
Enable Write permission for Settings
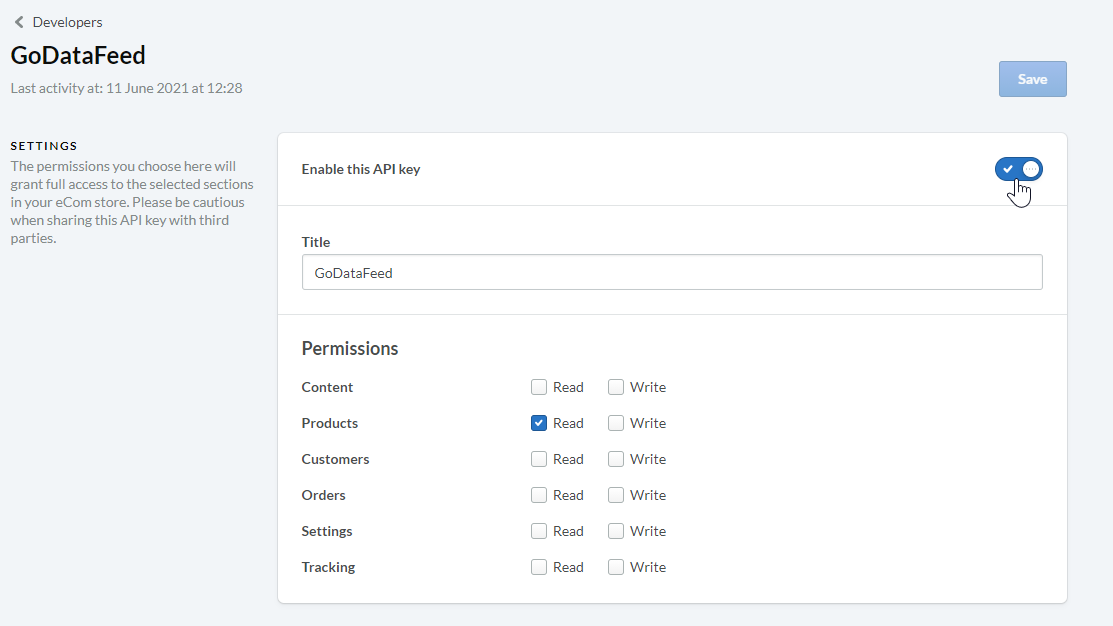tap(615, 531)
